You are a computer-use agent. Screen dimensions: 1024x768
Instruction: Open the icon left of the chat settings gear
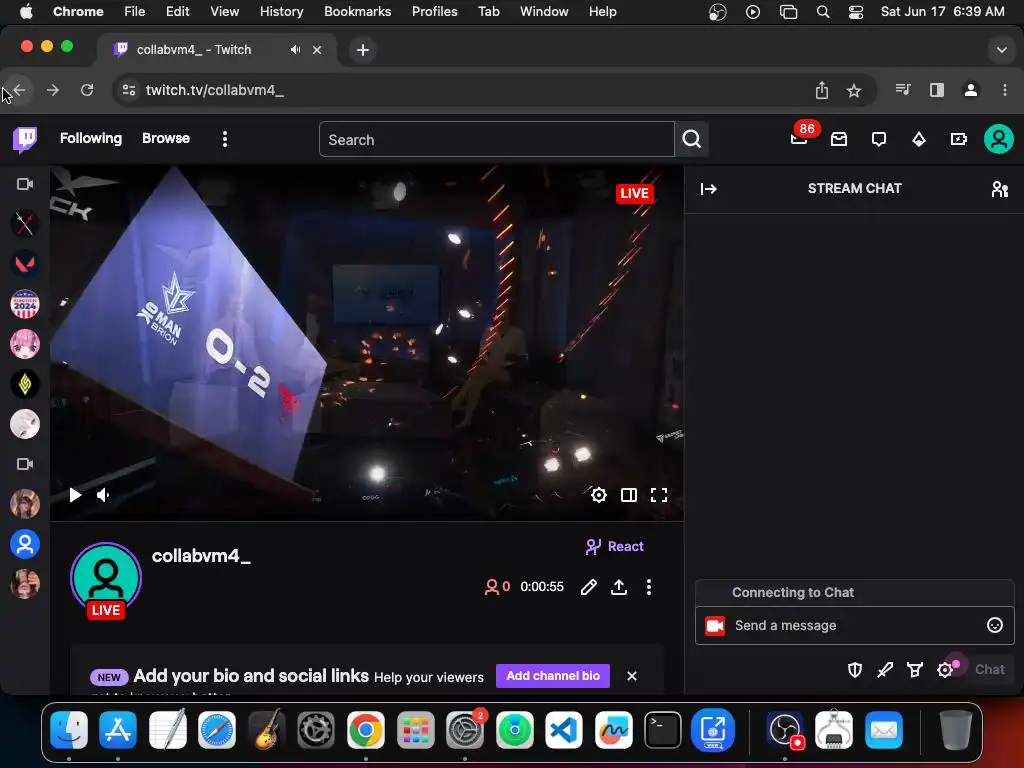click(x=915, y=669)
